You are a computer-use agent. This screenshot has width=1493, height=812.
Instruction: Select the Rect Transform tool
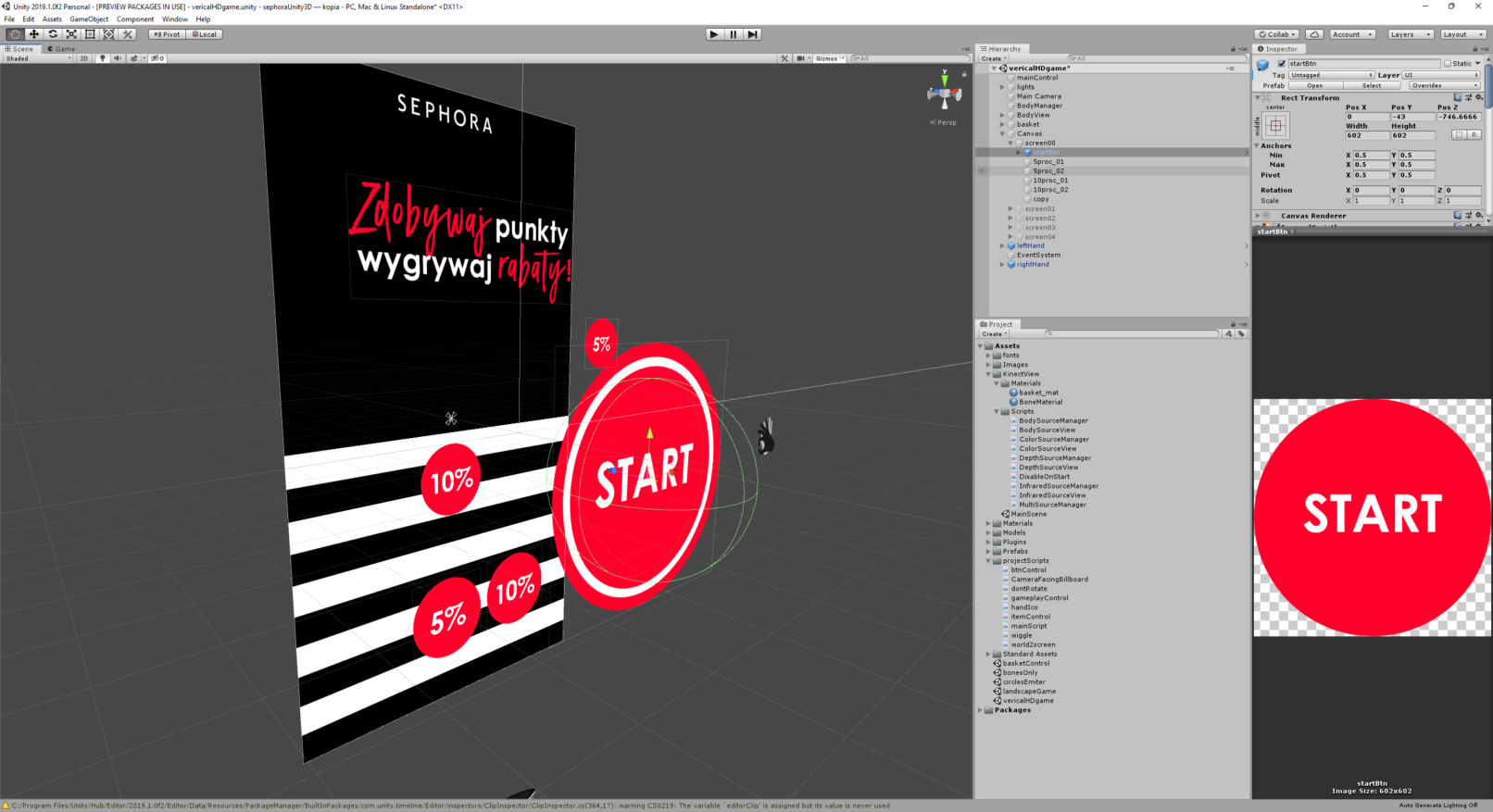pyautogui.click(x=90, y=34)
